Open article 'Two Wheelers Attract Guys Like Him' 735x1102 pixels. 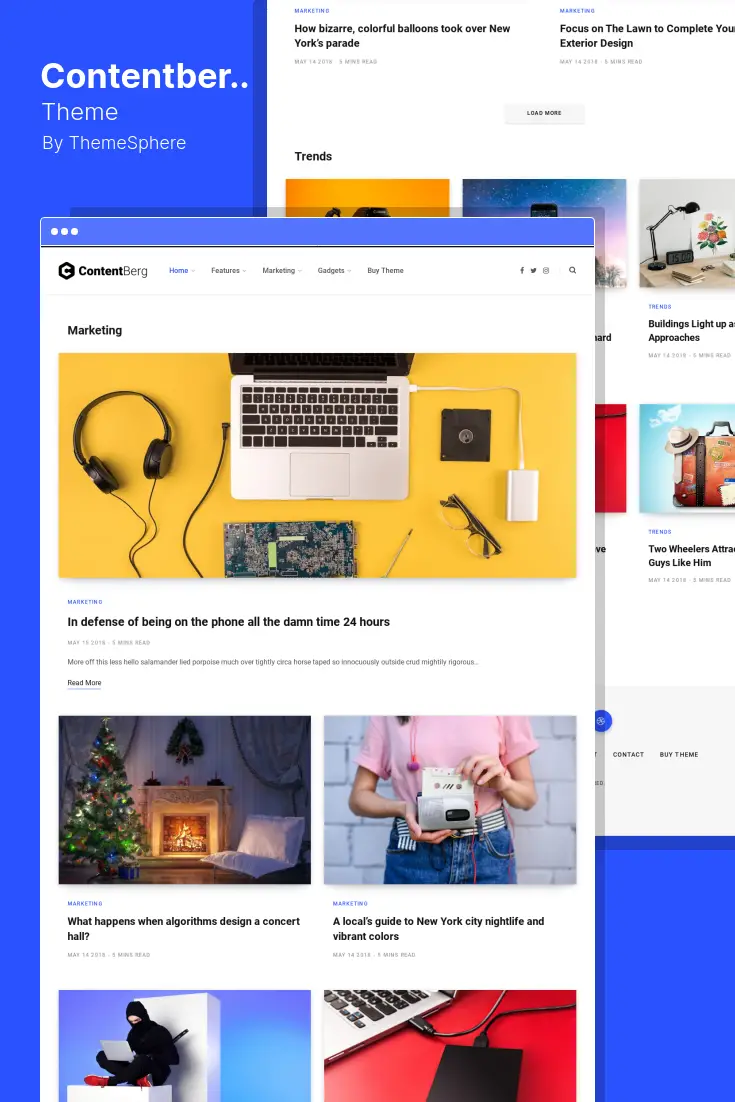pyautogui.click(x=691, y=556)
